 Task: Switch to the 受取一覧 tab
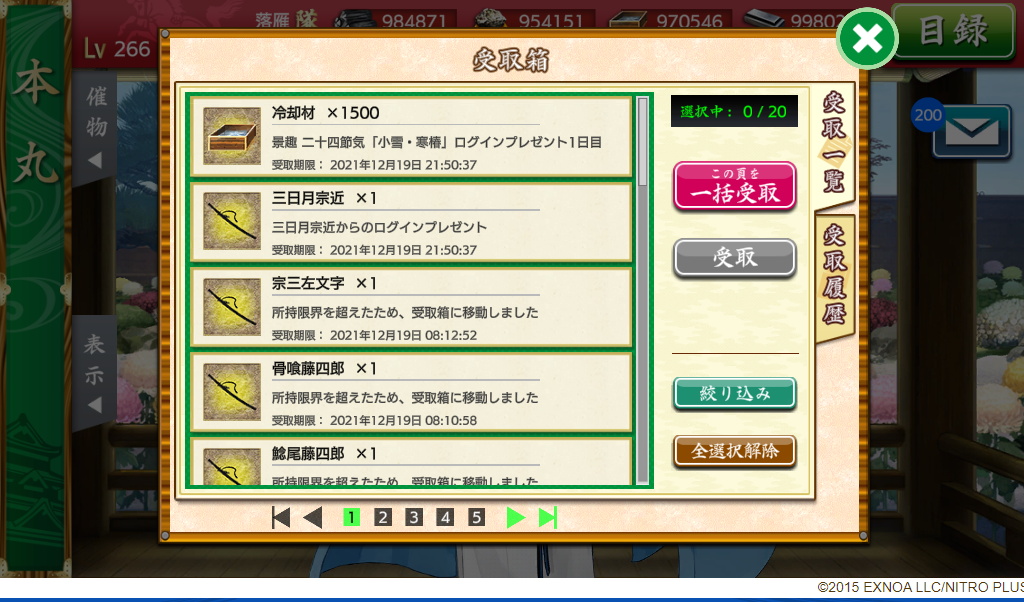pos(834,142)
